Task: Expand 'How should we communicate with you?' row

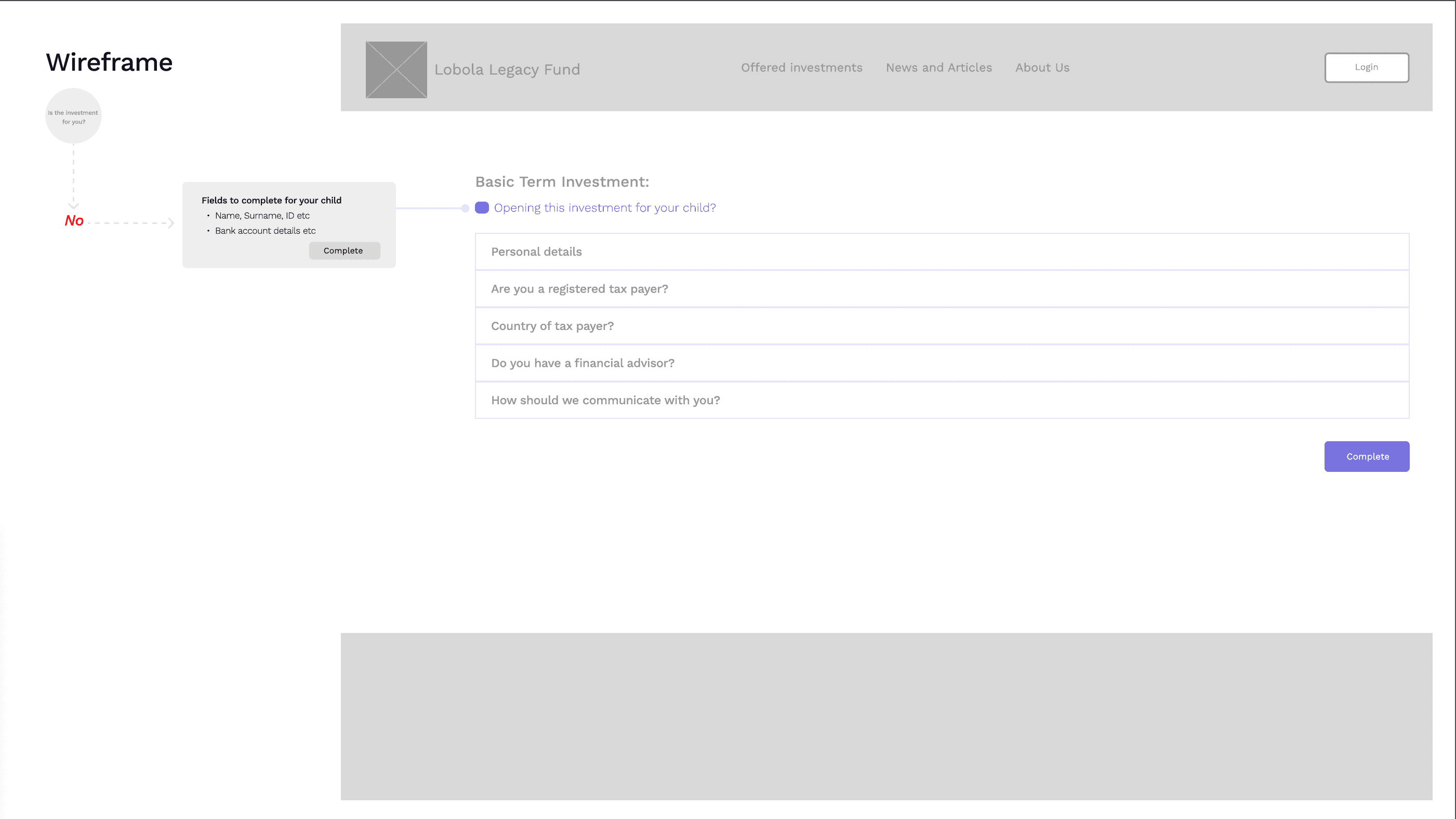Action: [x=942, y=400]
